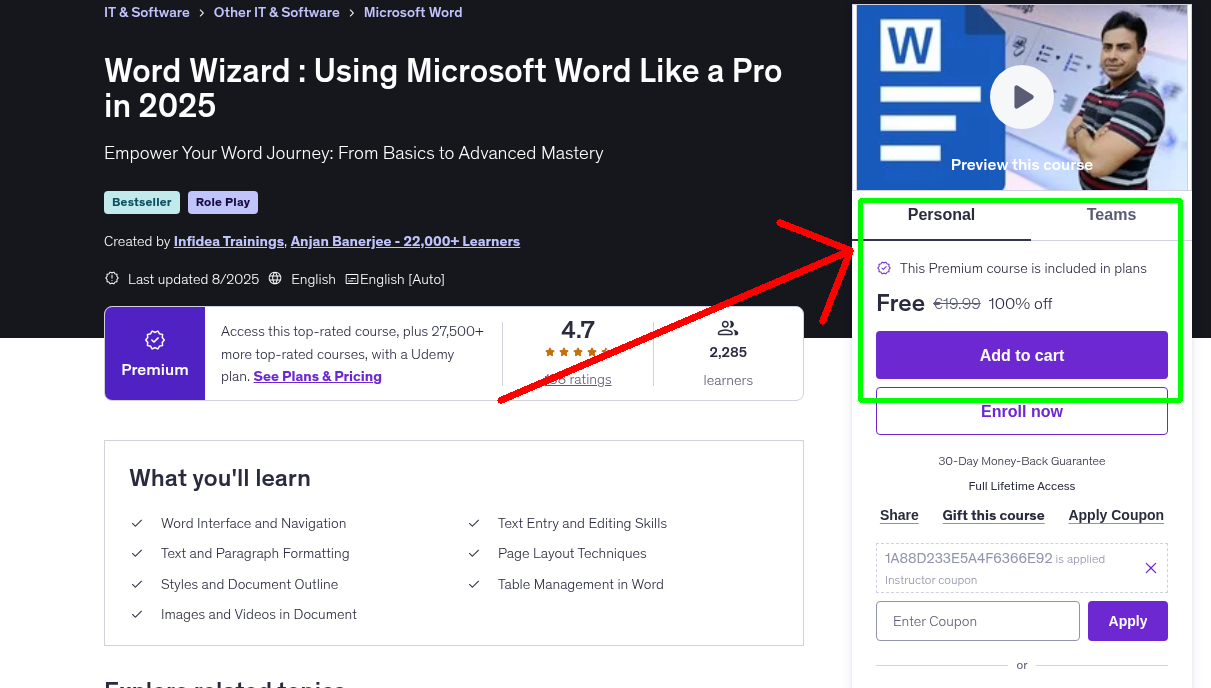
Task: Click the last-updated clock icon
Action: pyautogui.click(x=111, y=278)
